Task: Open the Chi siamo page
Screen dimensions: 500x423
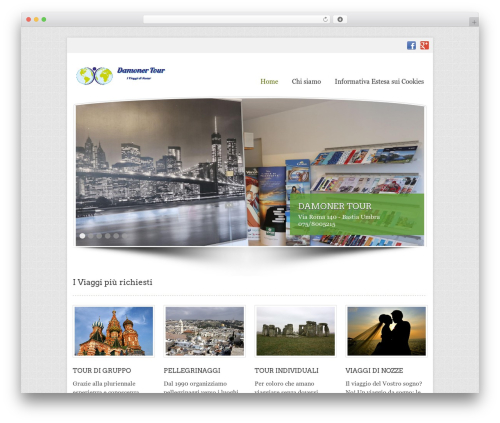Action: coord(306,81)
